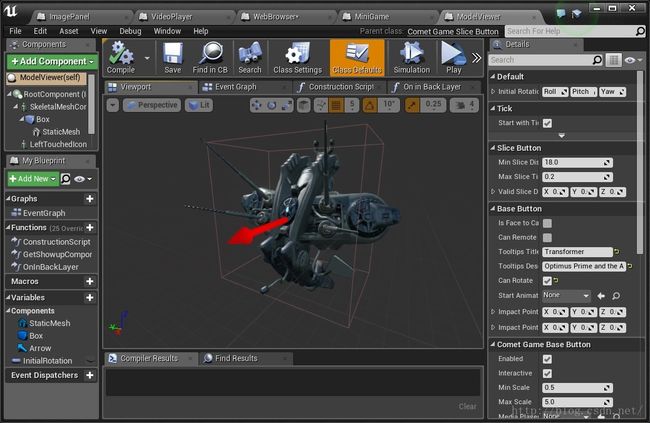Expand Valid Slice Direction property

point(493,192)
